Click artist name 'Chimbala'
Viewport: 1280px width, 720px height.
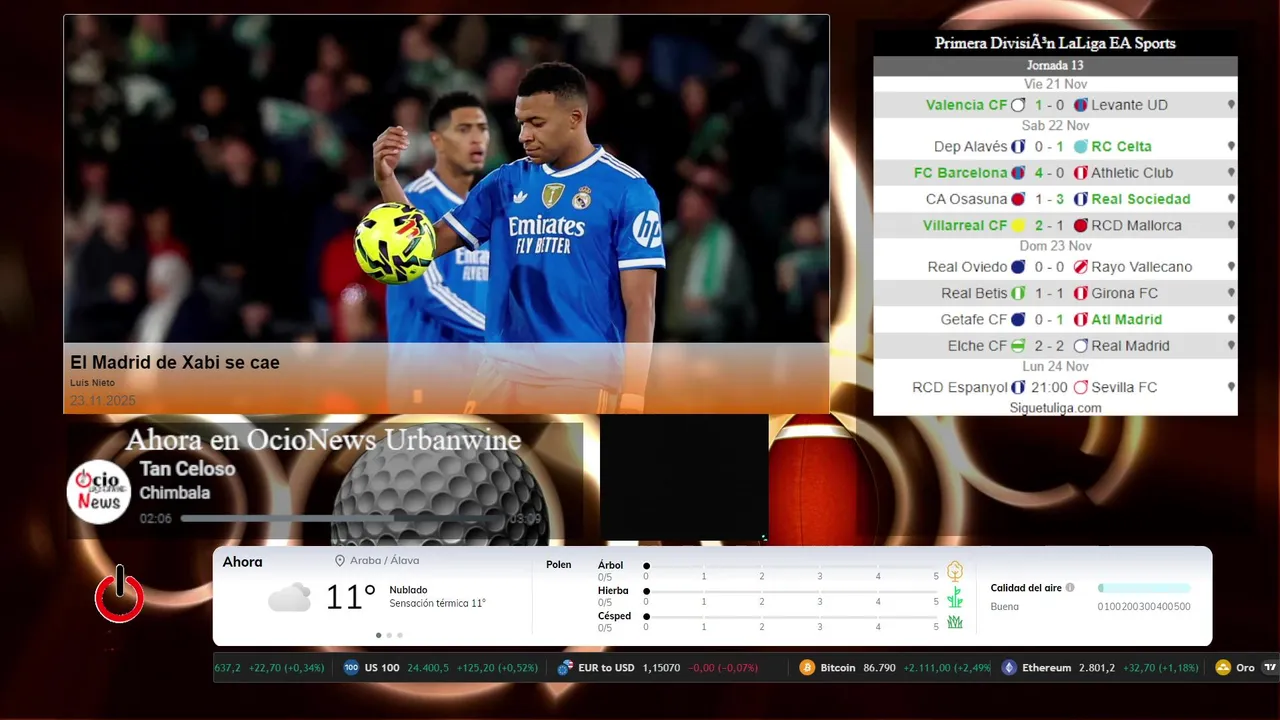pos(175,493)
